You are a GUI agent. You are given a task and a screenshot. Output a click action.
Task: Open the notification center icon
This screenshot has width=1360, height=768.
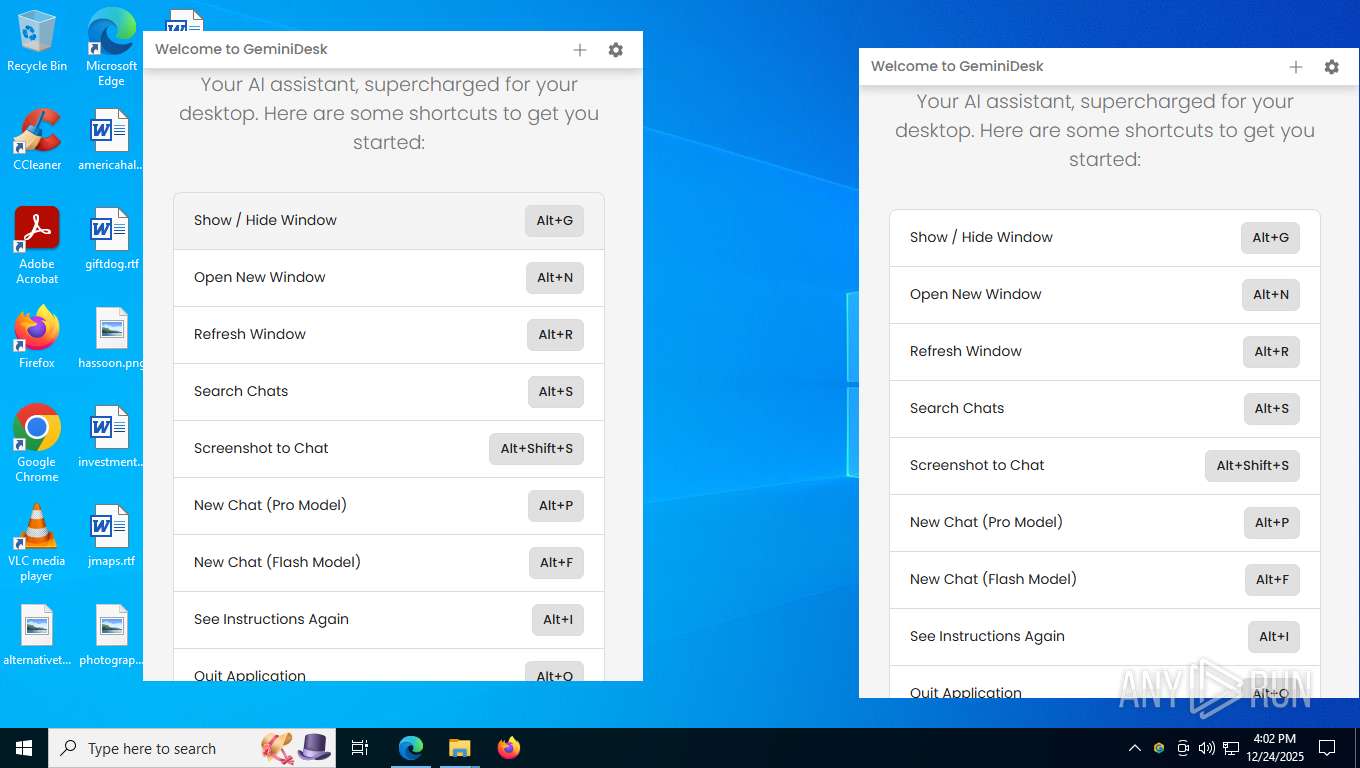[1327, 748]
